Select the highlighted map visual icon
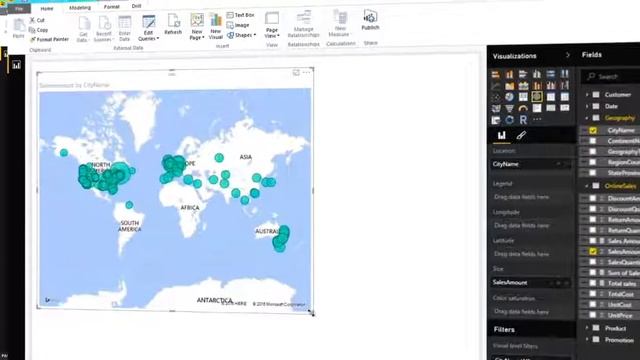640x360 pixels. click(537, 96)
